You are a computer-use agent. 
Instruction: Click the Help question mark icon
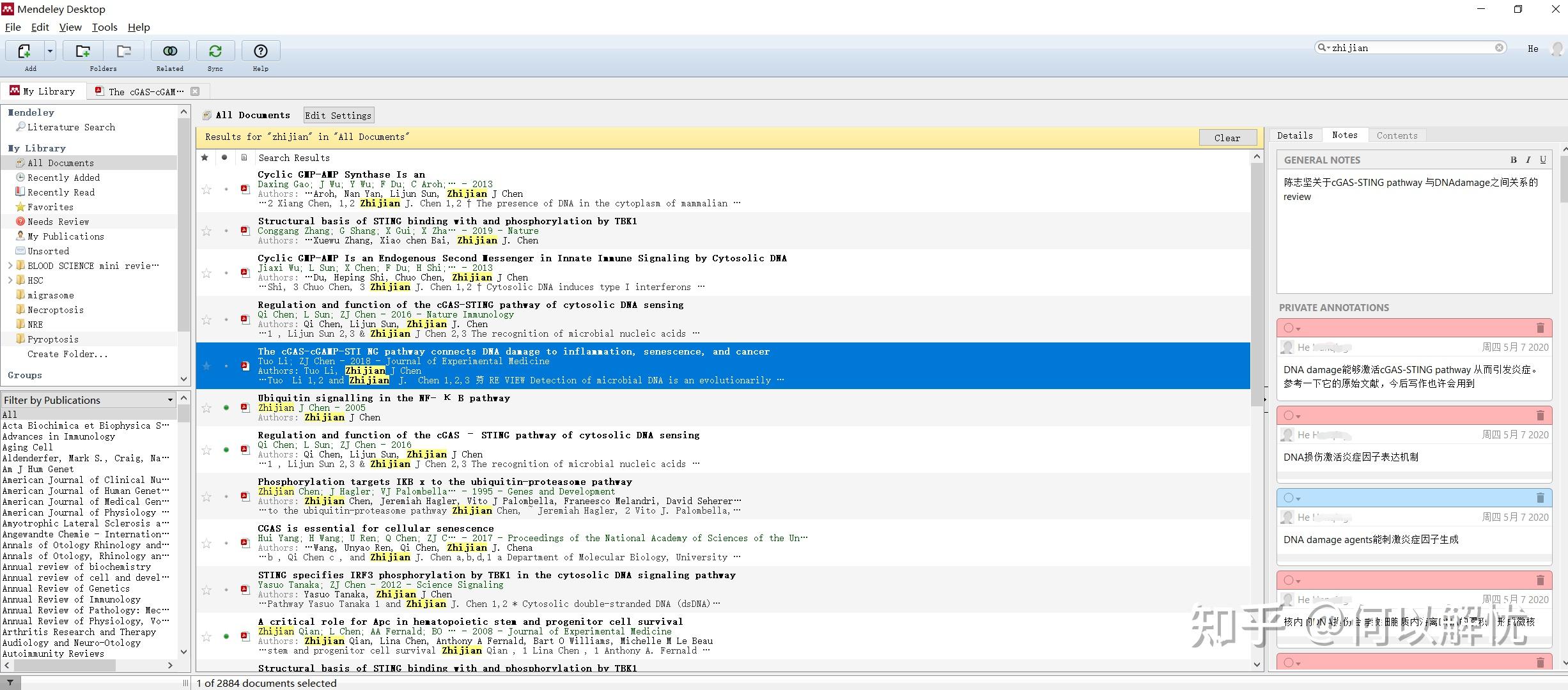(260, 51)
